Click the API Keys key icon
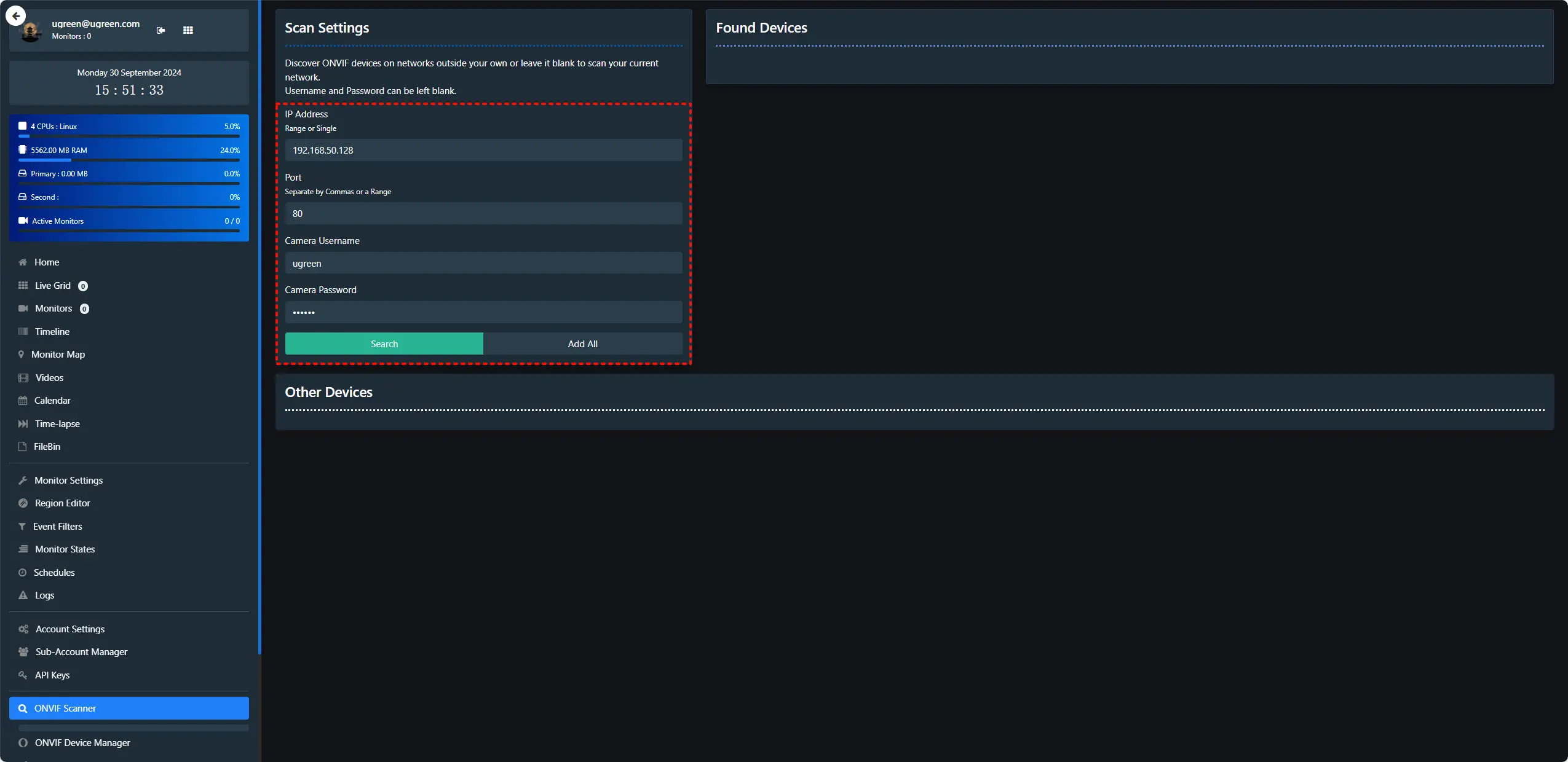 tap(23, 675)
